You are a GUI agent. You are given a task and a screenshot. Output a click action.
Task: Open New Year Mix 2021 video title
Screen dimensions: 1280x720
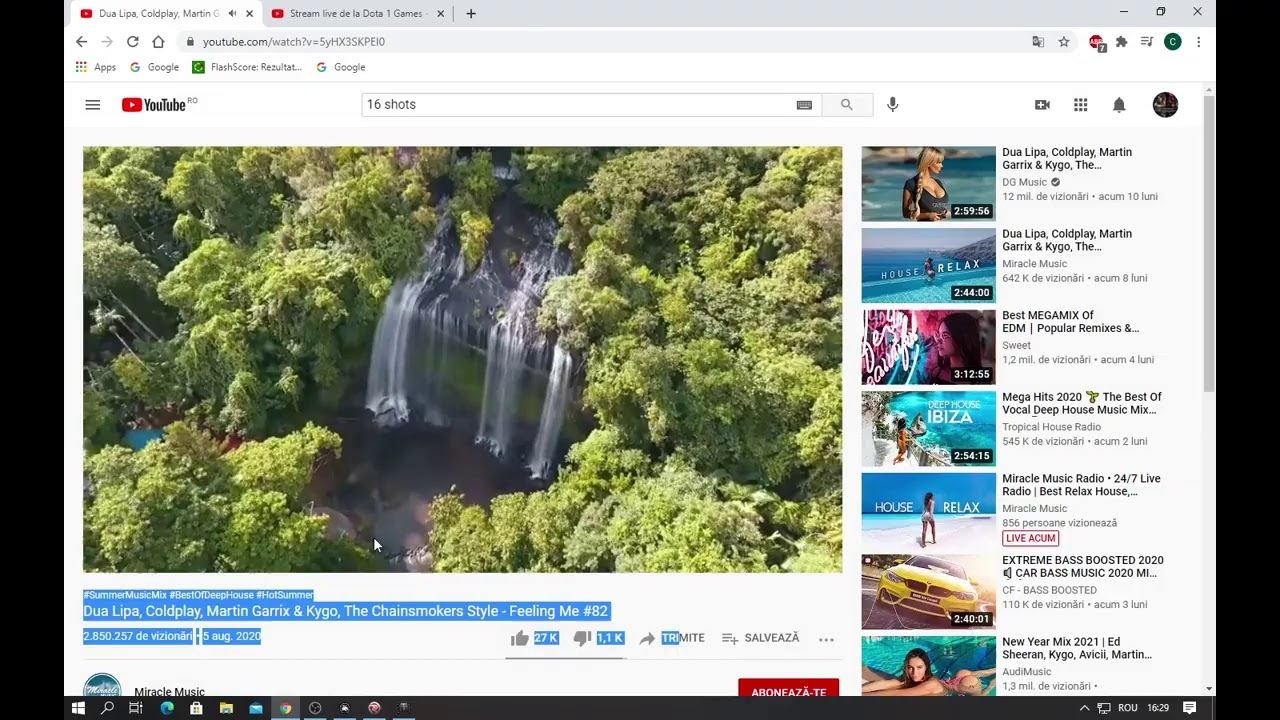pyautogui.click(x=1077, y=648)
